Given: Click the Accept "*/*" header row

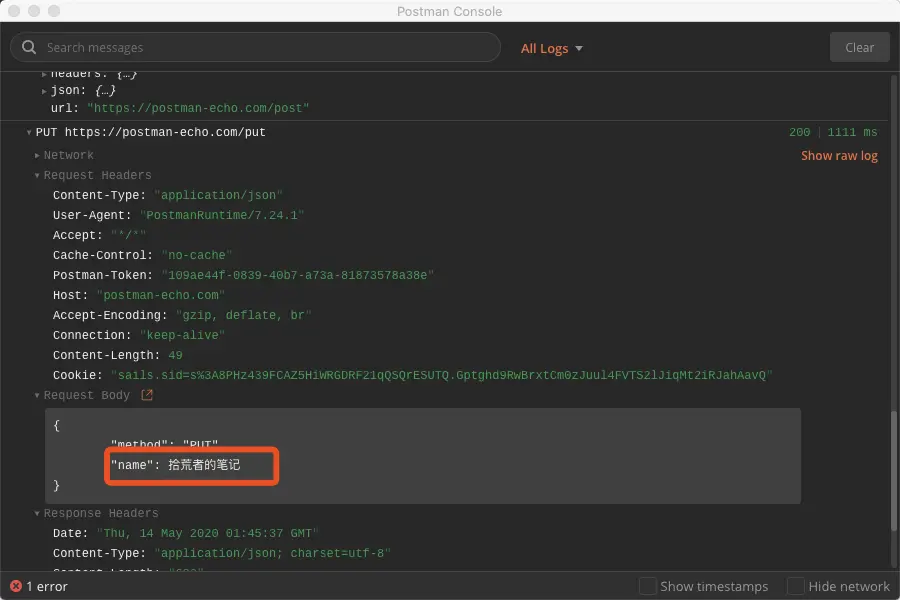Looking at the screenshot, I should (x=99, y=235).
